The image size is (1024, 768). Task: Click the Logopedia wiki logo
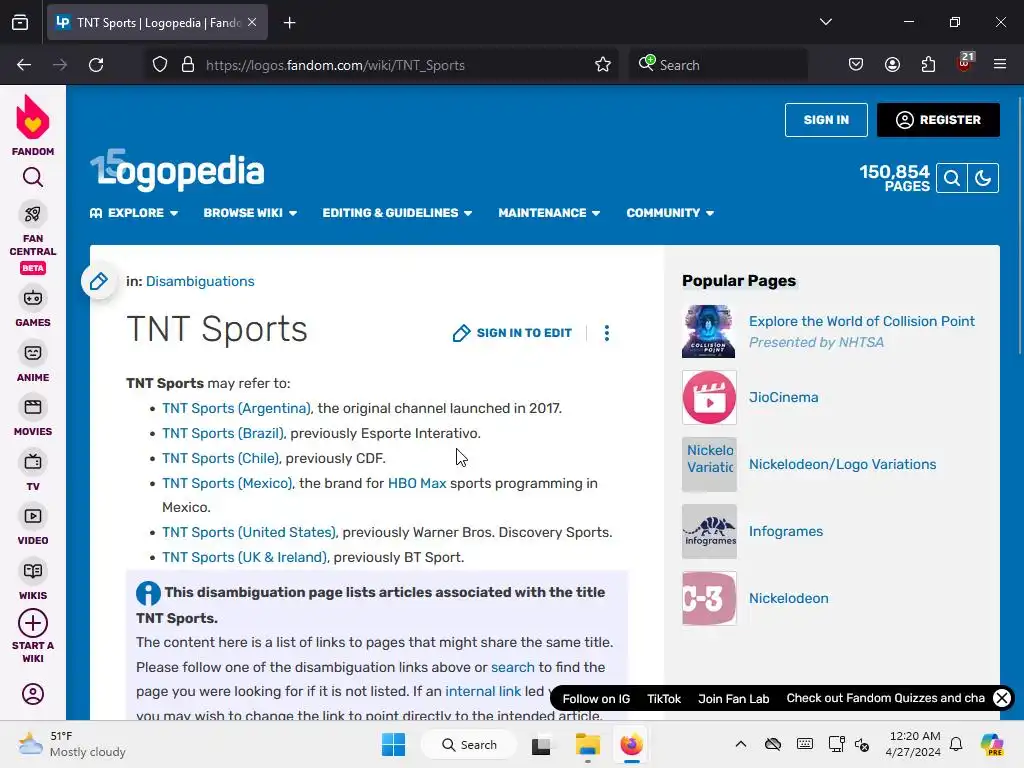[177, 170]
